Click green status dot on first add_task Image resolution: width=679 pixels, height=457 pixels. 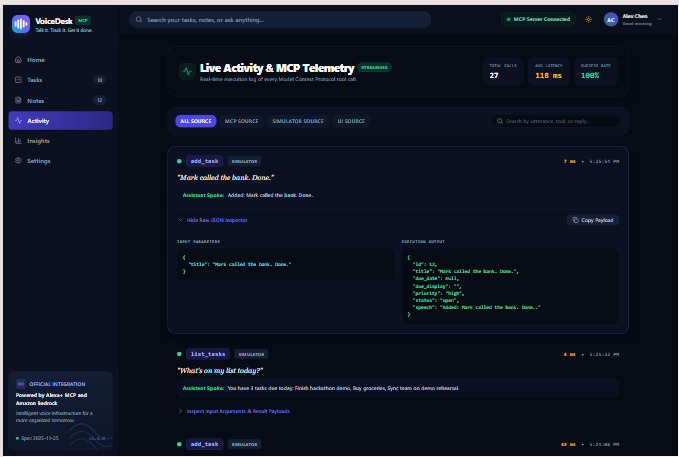pos(179,161)
